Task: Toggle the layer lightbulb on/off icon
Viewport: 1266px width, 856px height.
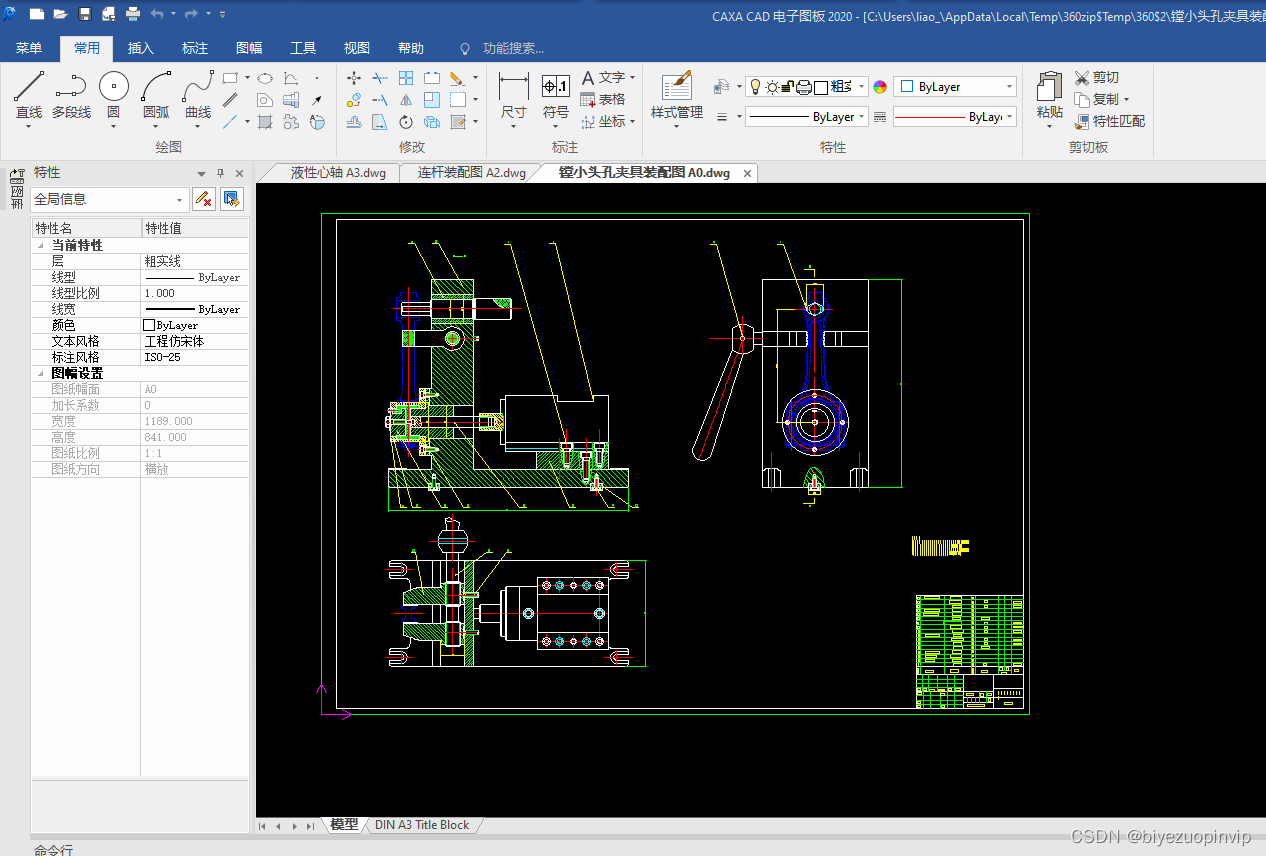Action: (x=756, y=87)
